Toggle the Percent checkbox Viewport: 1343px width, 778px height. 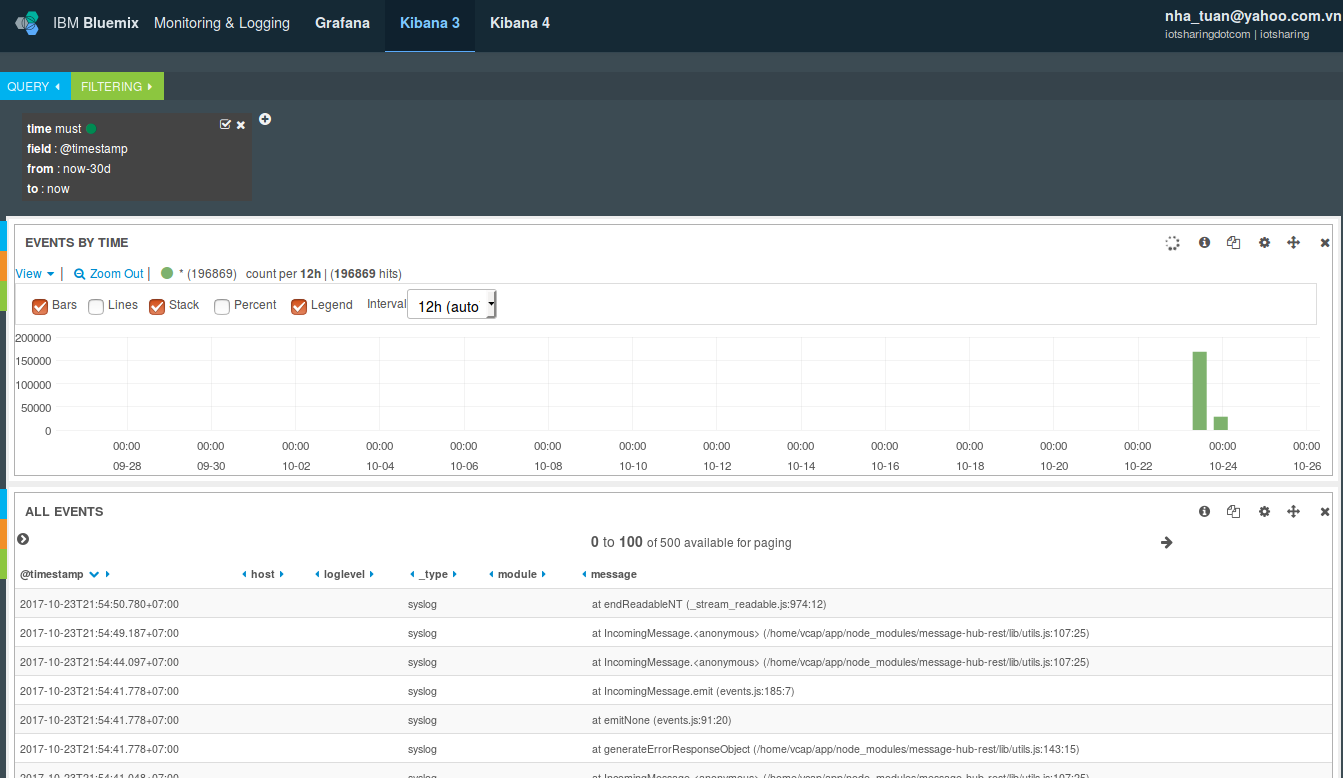pyautogui.click(x=221, y=306)
